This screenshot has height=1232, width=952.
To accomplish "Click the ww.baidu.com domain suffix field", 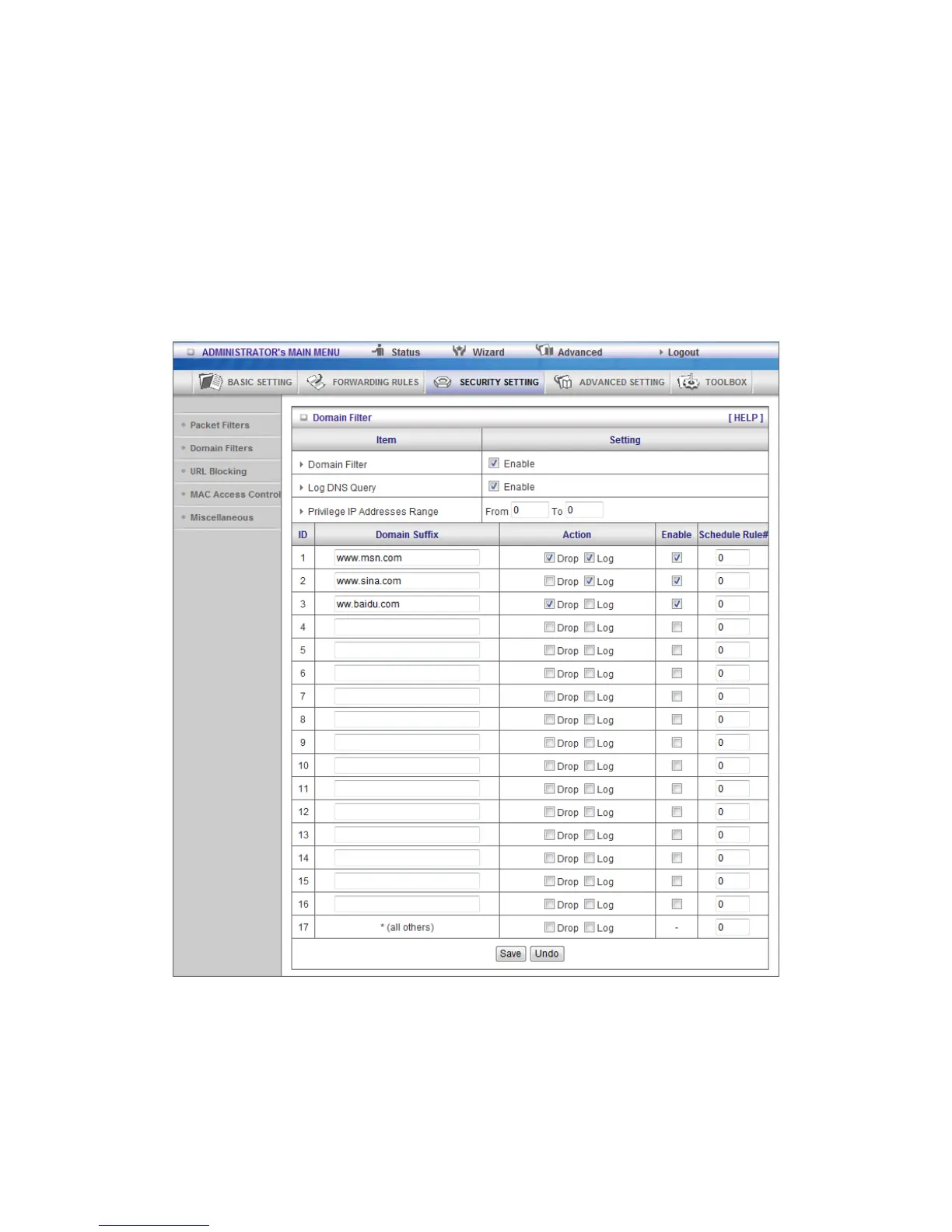I will coord(407,604).
